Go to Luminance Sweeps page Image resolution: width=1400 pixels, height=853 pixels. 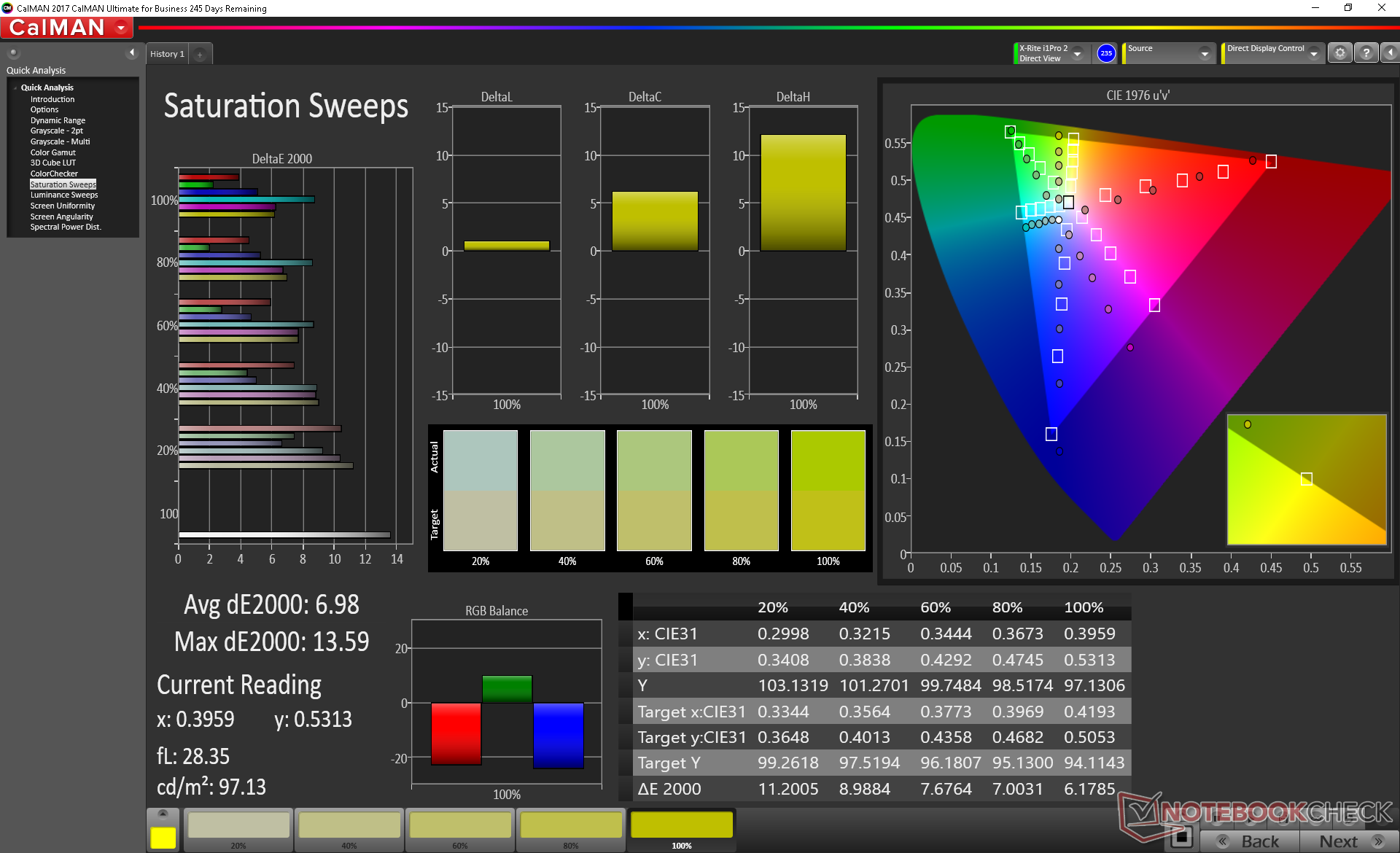click(x=64, y=195)
